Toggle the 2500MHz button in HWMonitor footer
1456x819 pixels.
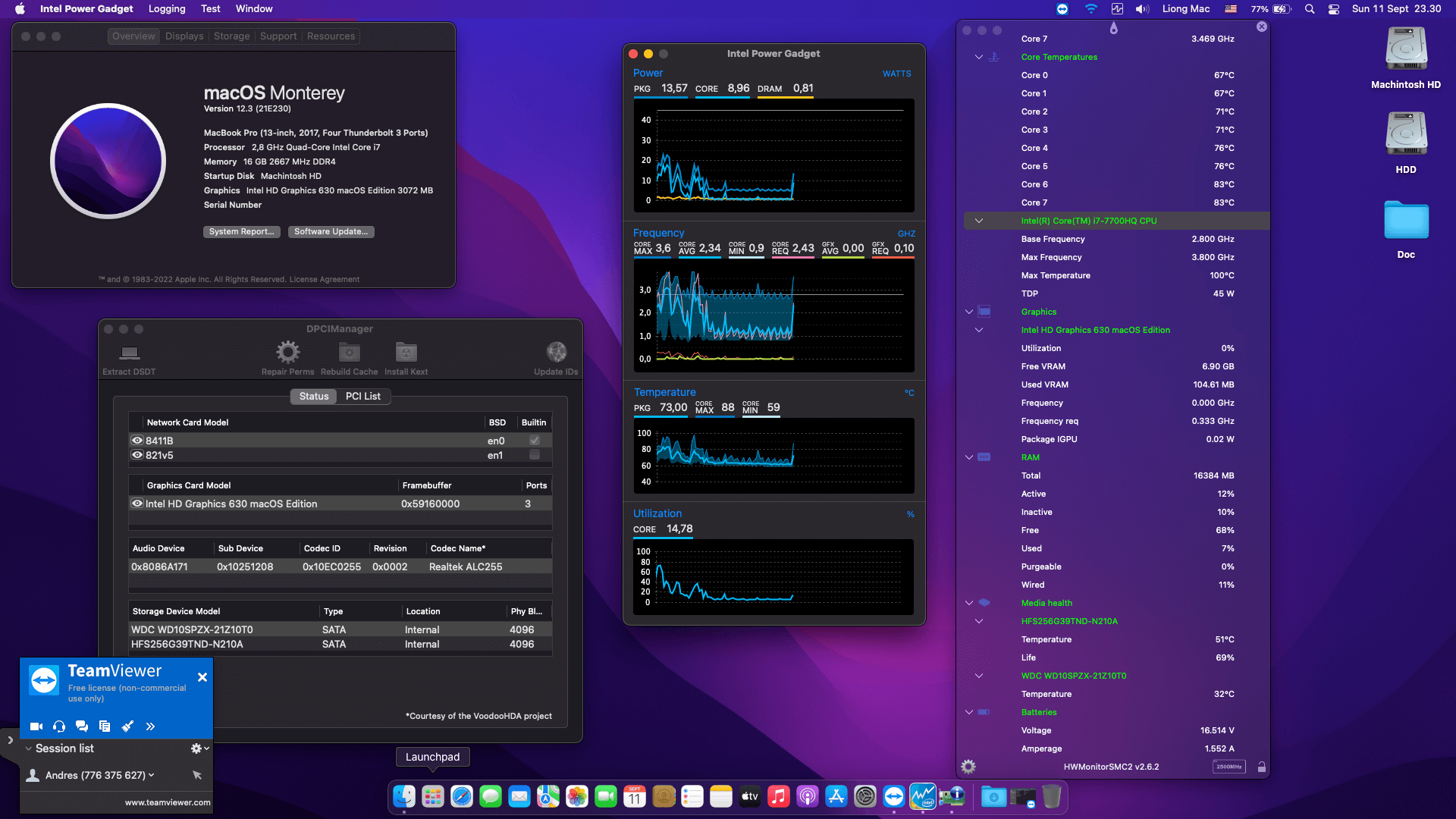[1228, 767]
